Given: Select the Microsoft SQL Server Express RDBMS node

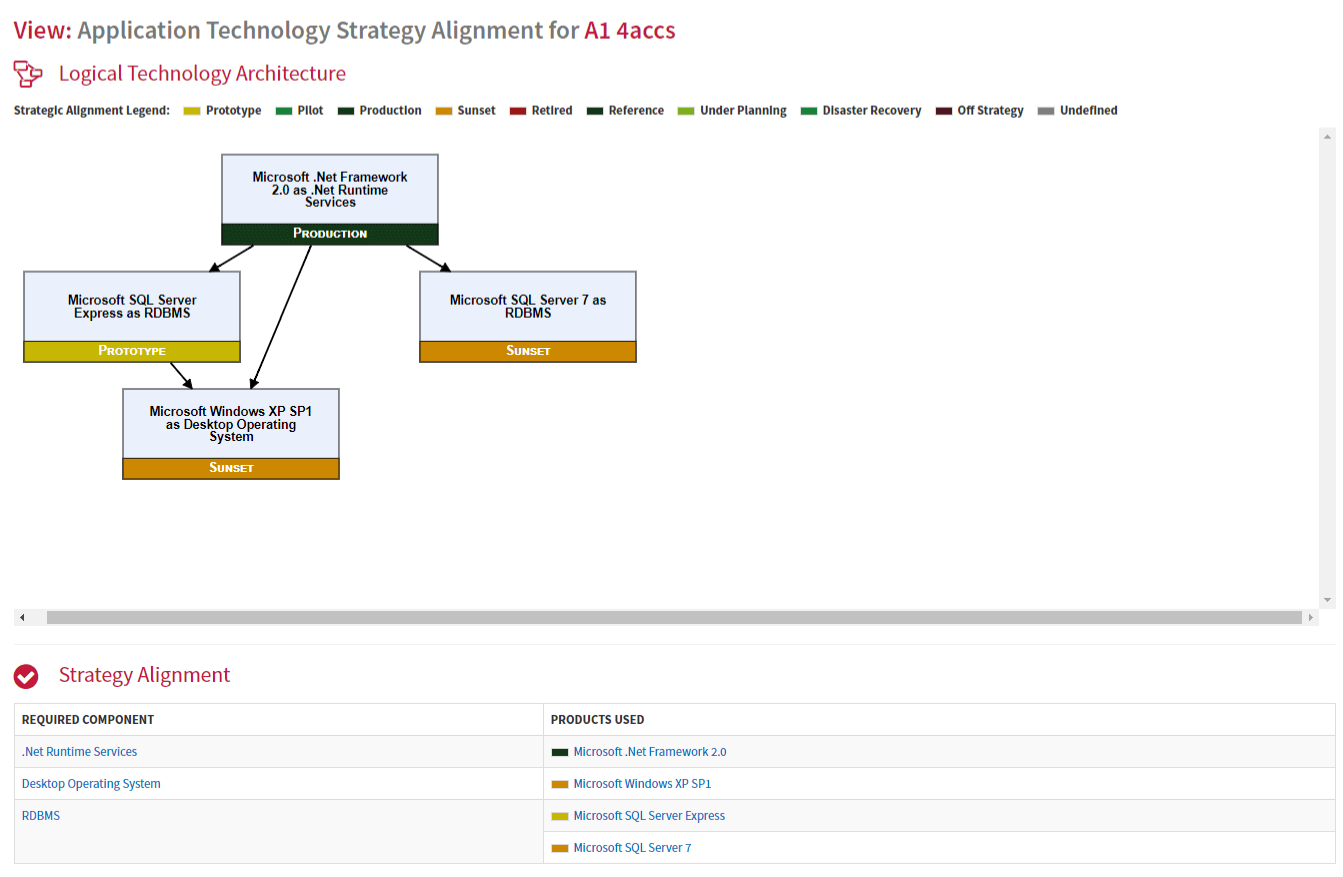Looking at the screenshot, I should [132, 316].
